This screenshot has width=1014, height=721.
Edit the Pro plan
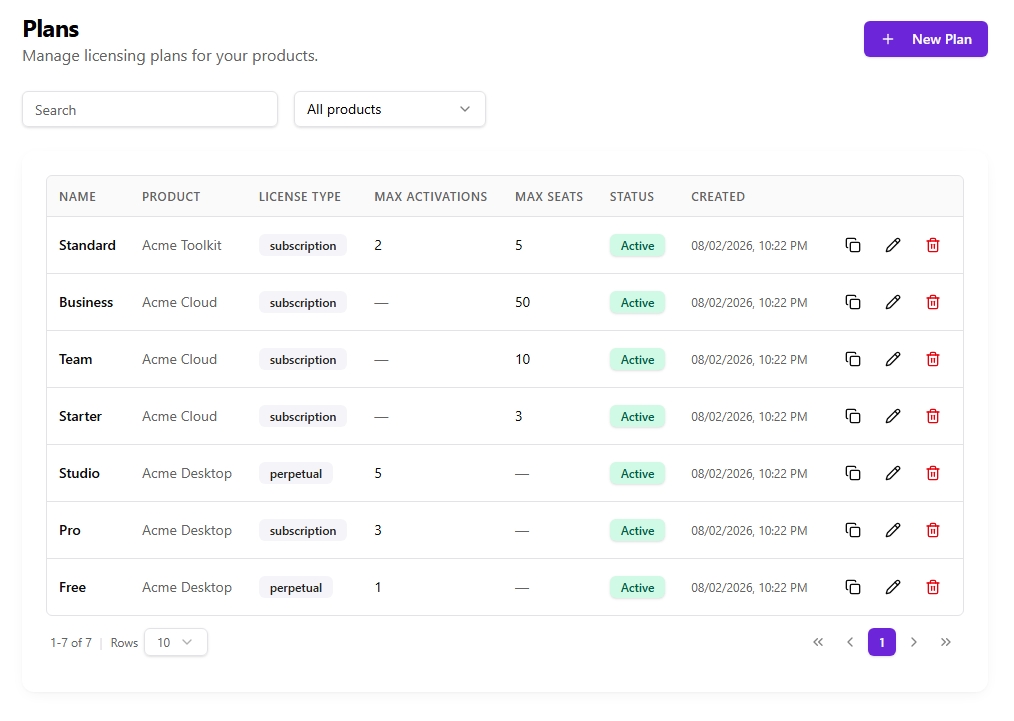(893, 530)
